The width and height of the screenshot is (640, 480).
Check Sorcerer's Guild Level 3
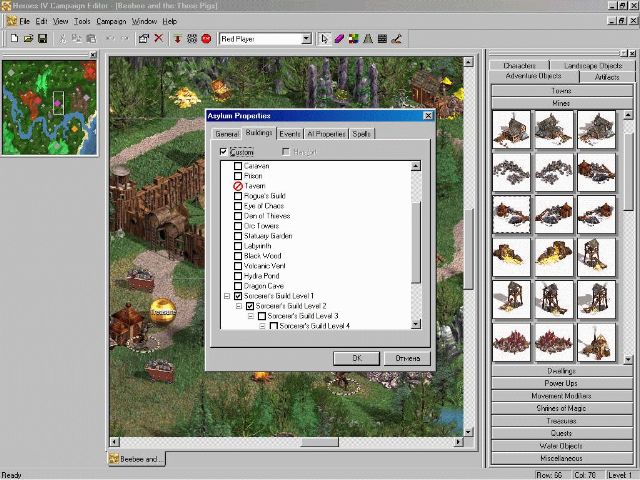[262, 316]
